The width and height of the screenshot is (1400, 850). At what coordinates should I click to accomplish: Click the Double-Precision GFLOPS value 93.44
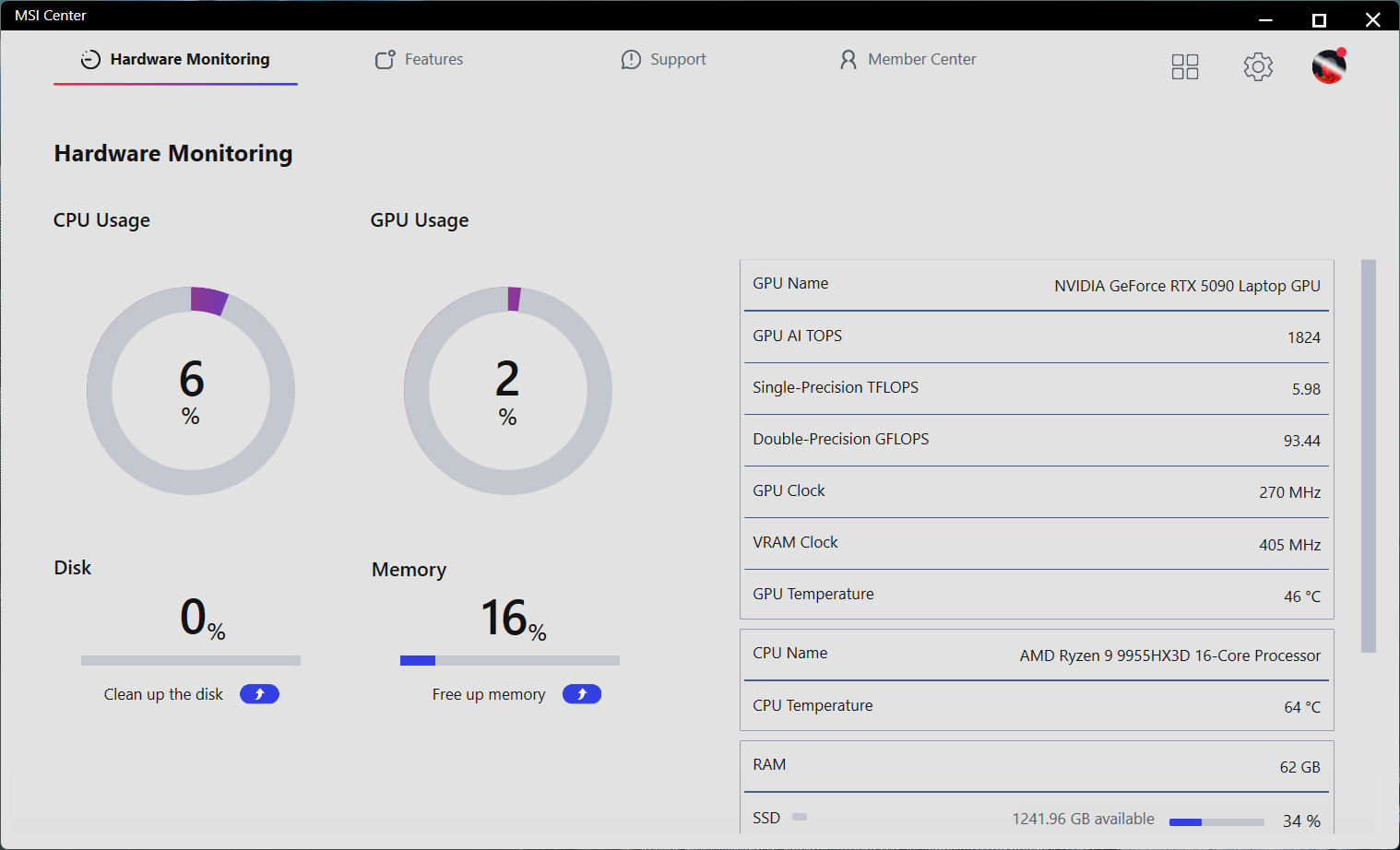click(x=1302, y=441)
